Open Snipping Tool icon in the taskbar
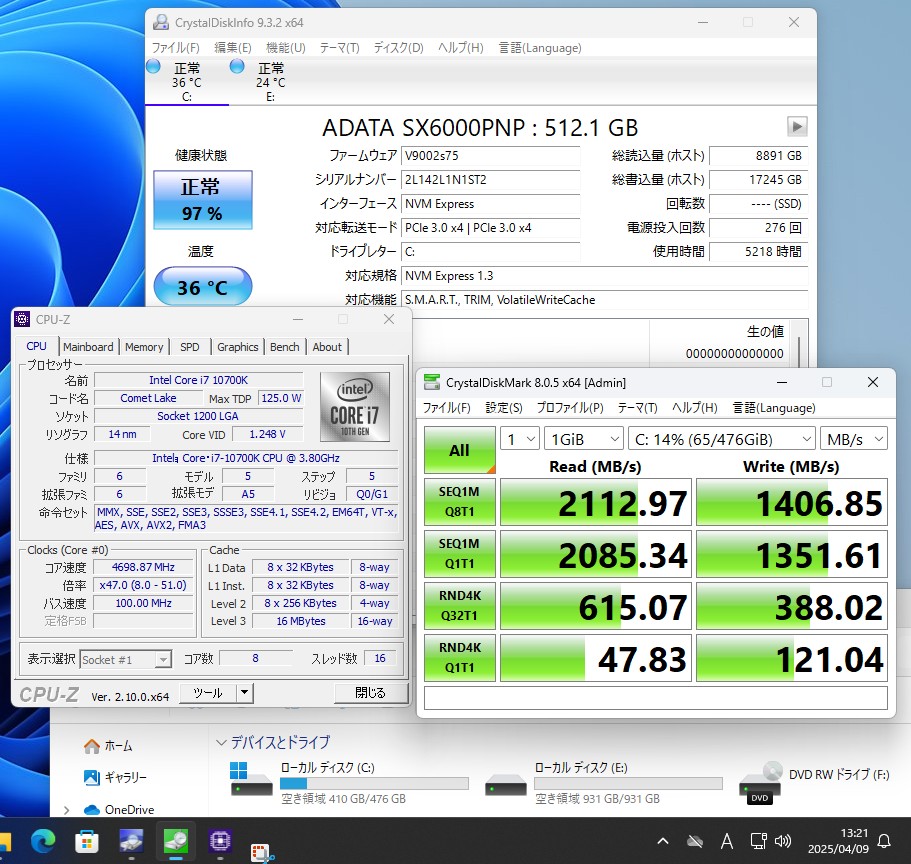This screenshot has width=911, height=864. point(262,853)
